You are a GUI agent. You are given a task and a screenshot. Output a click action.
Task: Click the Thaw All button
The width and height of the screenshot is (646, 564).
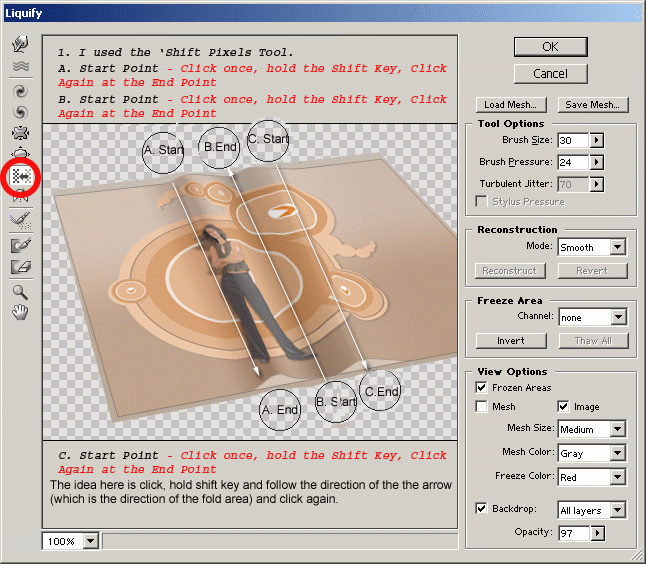(x=593, y=341)
